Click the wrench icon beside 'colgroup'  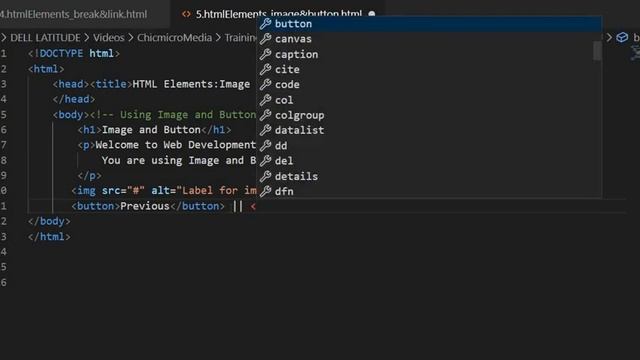coord(266,115)
